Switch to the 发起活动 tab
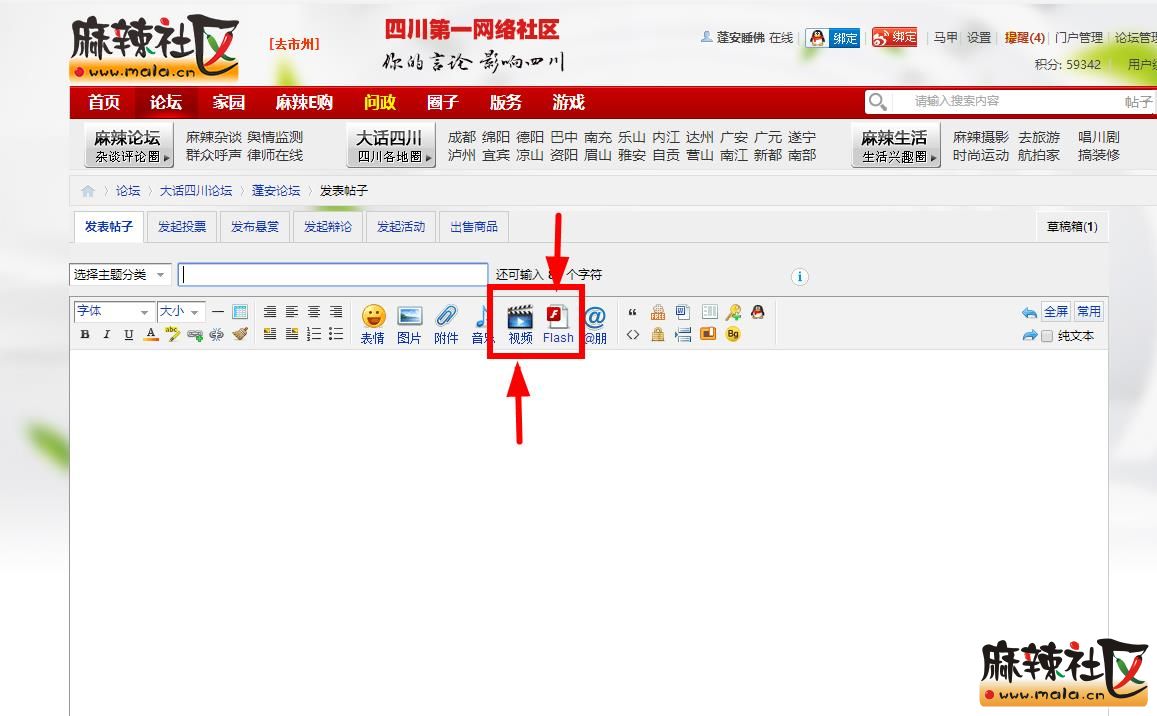 [x=401, y=227]
